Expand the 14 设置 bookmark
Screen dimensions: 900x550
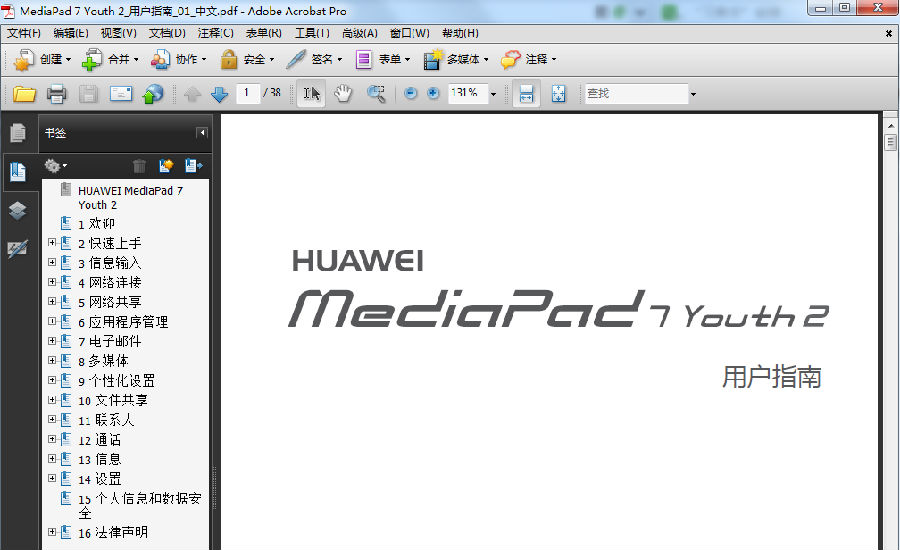click(52, 478)
